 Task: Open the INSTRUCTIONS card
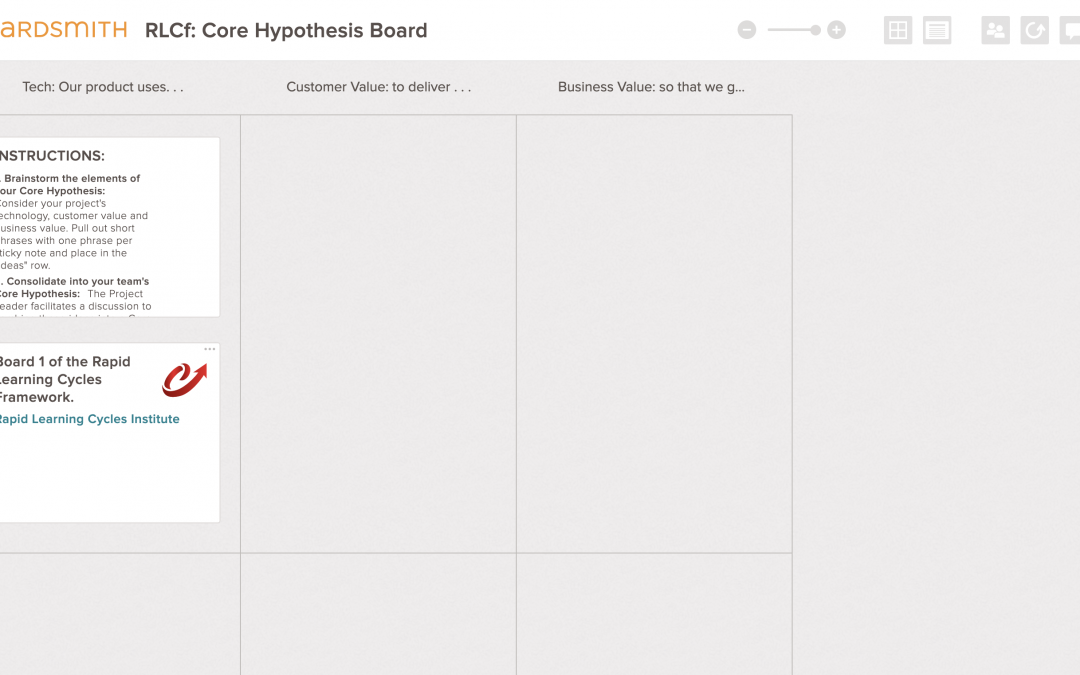109,227
